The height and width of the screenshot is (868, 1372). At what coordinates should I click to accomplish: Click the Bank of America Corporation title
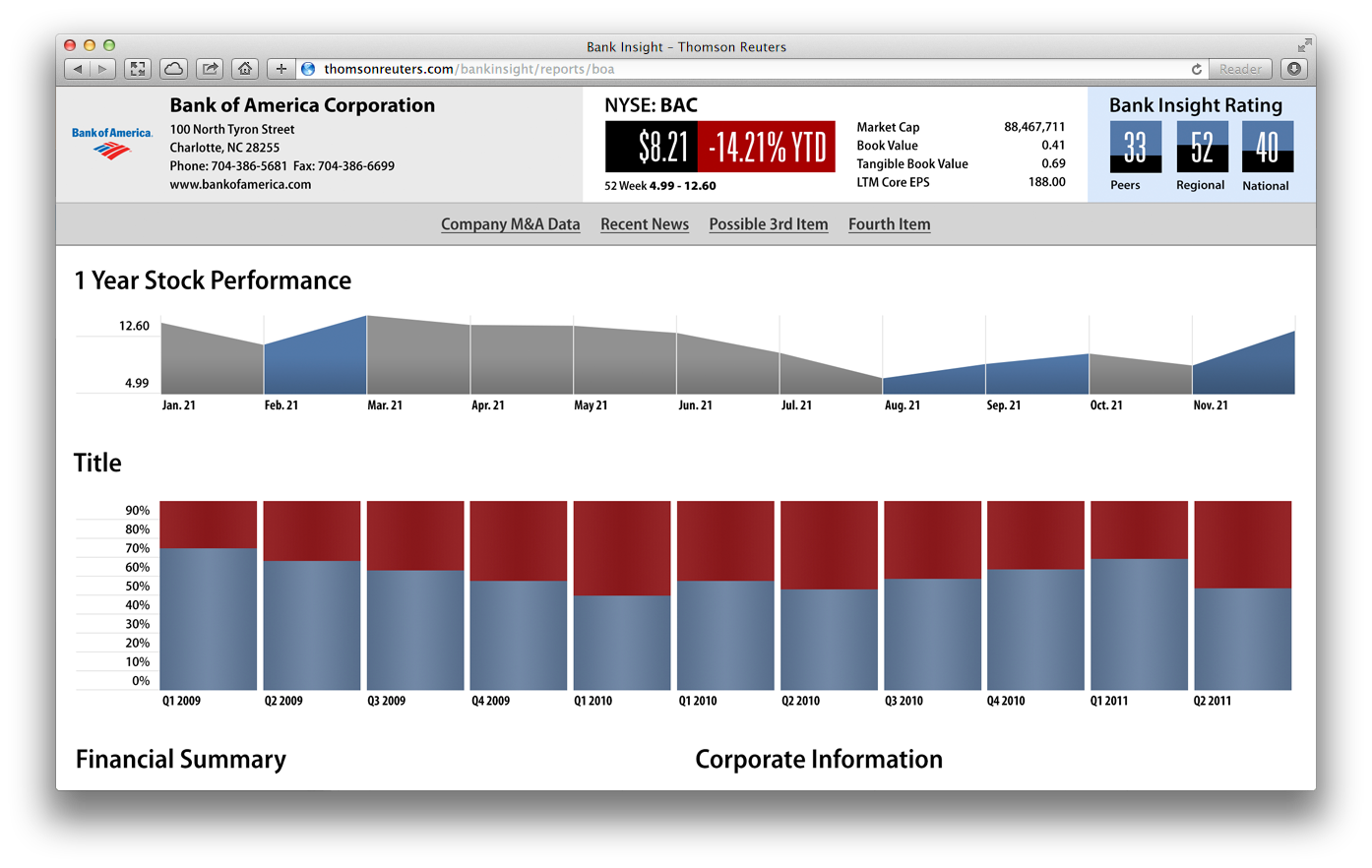coord(302,105)
